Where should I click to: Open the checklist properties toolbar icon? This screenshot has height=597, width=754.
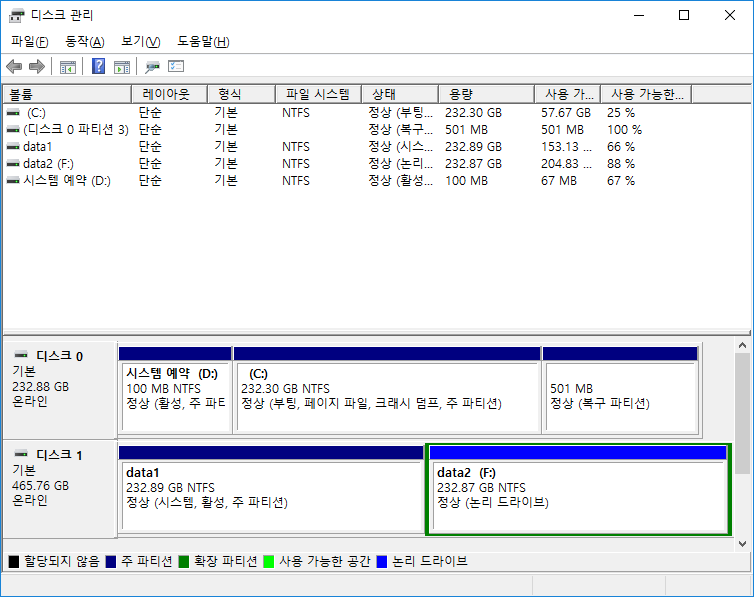click(176, 67)
